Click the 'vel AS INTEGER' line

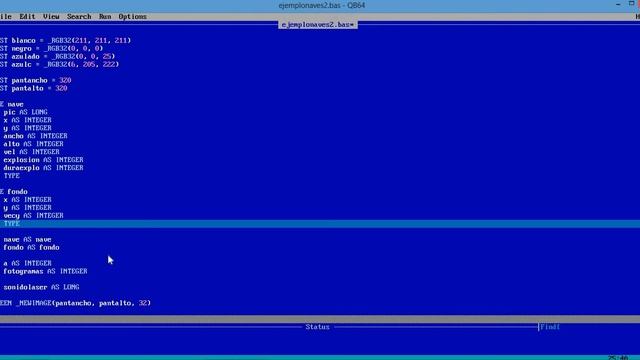click(x=31, y=152)
